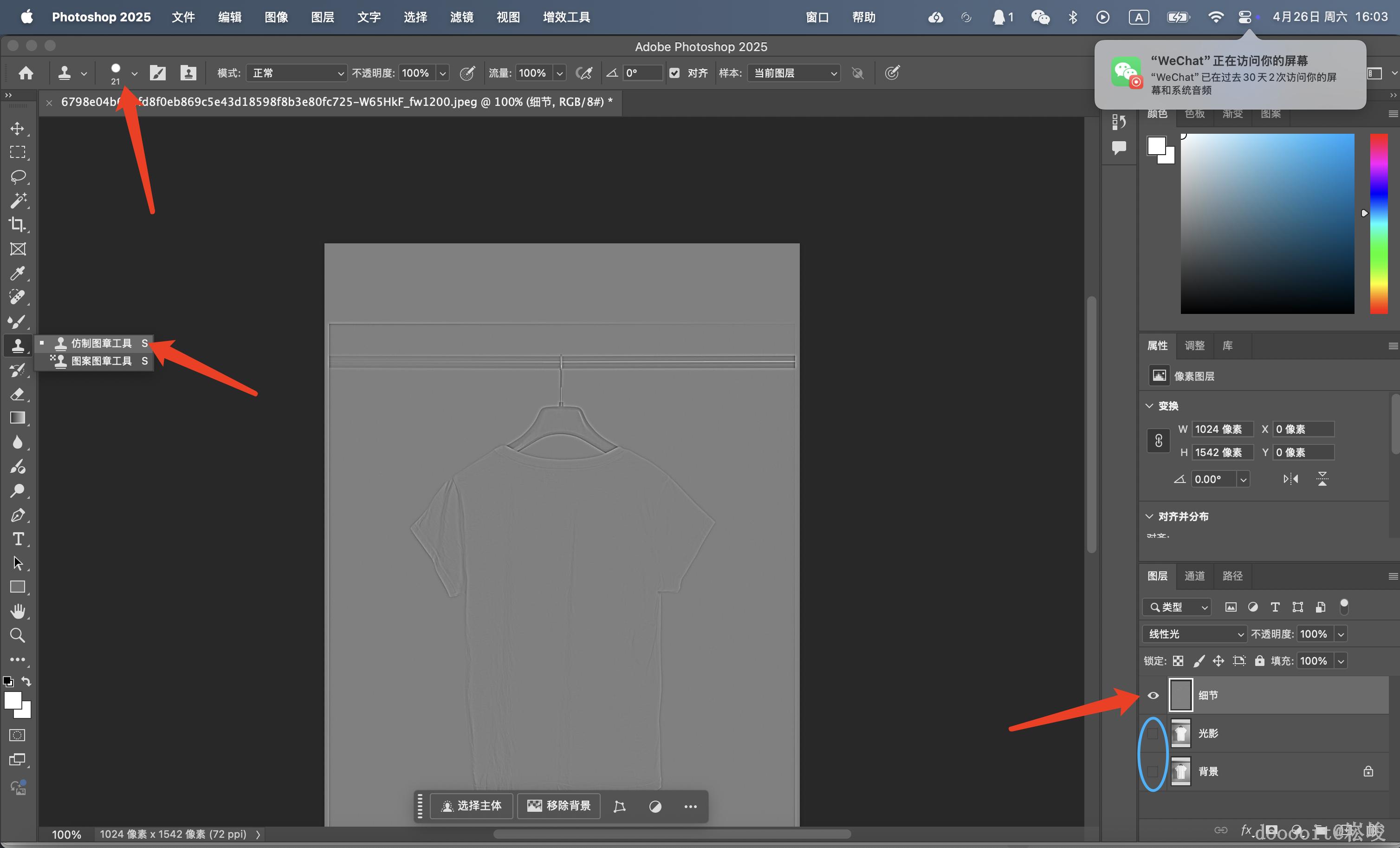Select the Lasso tool
The width and height of the screenshot is (1400, 848).
pyautogui.click(x=18, y=177)
